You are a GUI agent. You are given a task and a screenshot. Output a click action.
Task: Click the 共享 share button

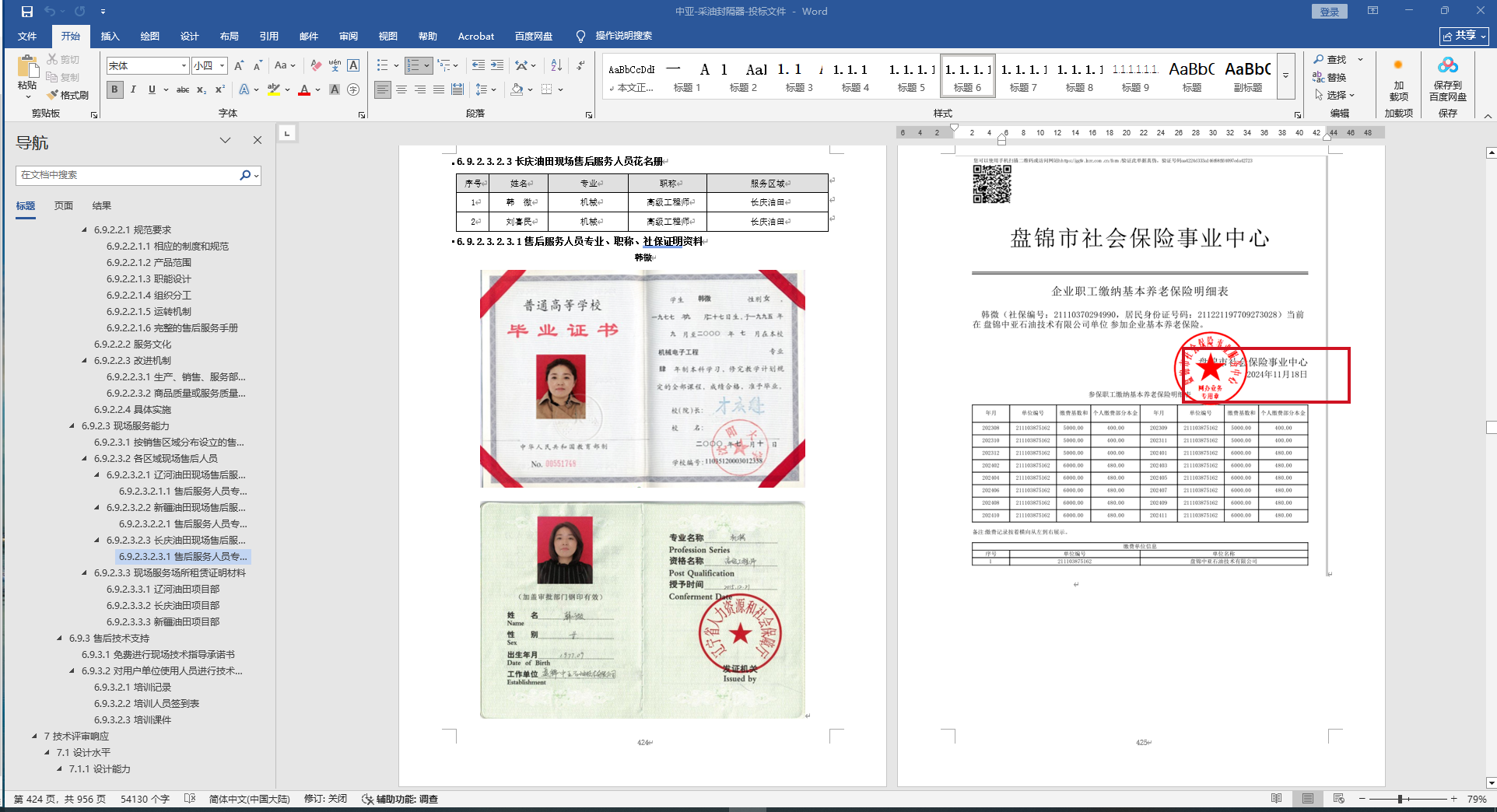(x=1464, y=36)
